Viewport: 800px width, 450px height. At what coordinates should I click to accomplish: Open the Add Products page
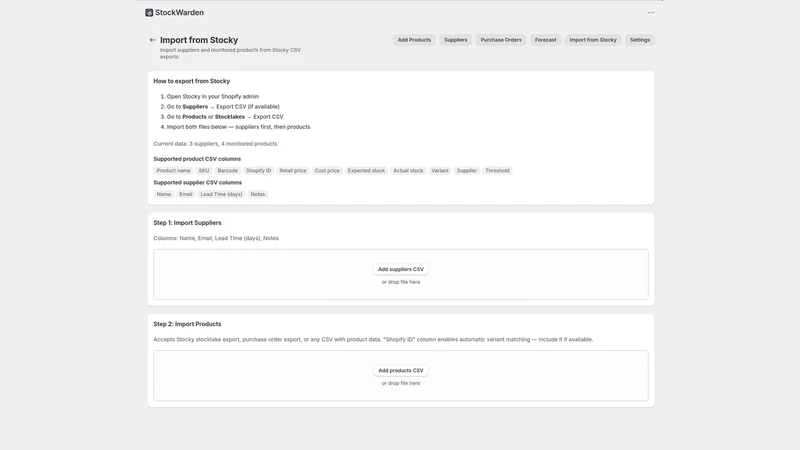click(x=414, y=40)
